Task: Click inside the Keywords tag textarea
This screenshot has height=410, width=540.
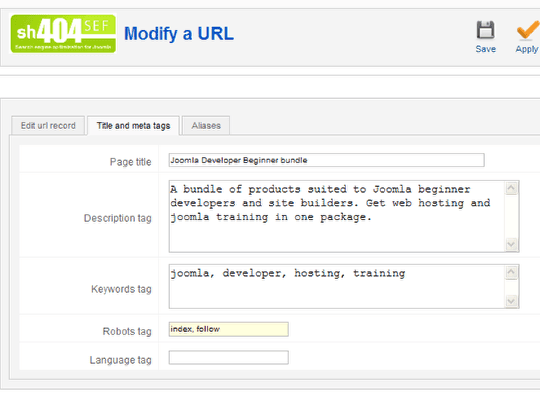Action: click(x=338, y=286)
